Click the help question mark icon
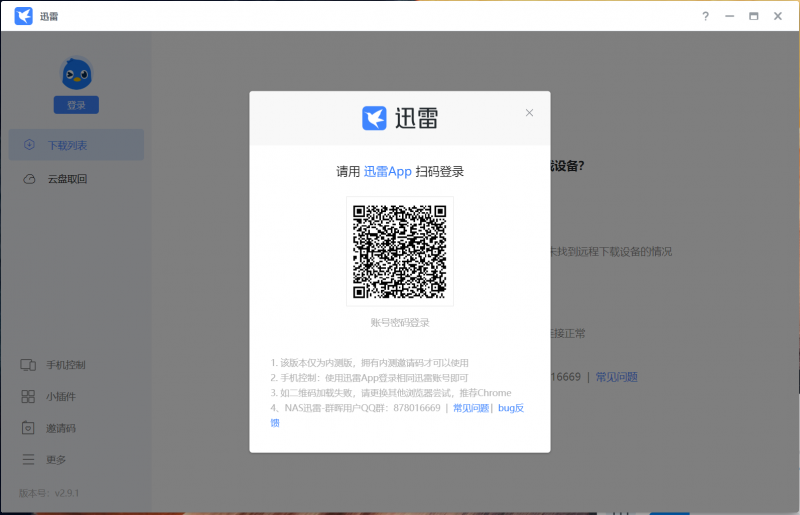Image resolution: width=800 pixels, height=515 pixels. (705, 16)
